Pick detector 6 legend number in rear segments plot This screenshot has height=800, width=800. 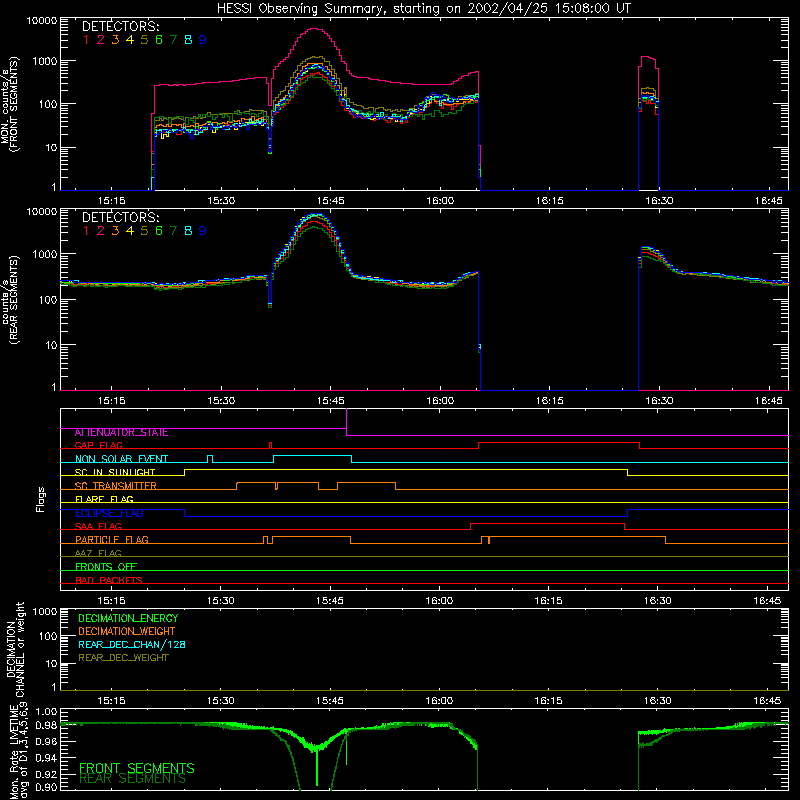pyautogui.click(x=159, y=231)
